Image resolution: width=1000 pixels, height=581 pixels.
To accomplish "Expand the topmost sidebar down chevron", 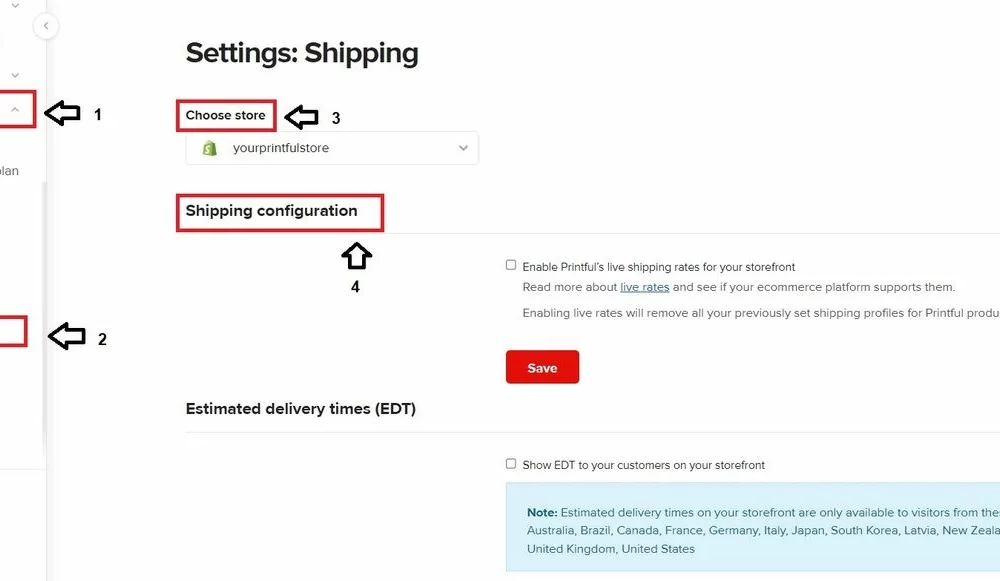I will [x=15, y=5].
